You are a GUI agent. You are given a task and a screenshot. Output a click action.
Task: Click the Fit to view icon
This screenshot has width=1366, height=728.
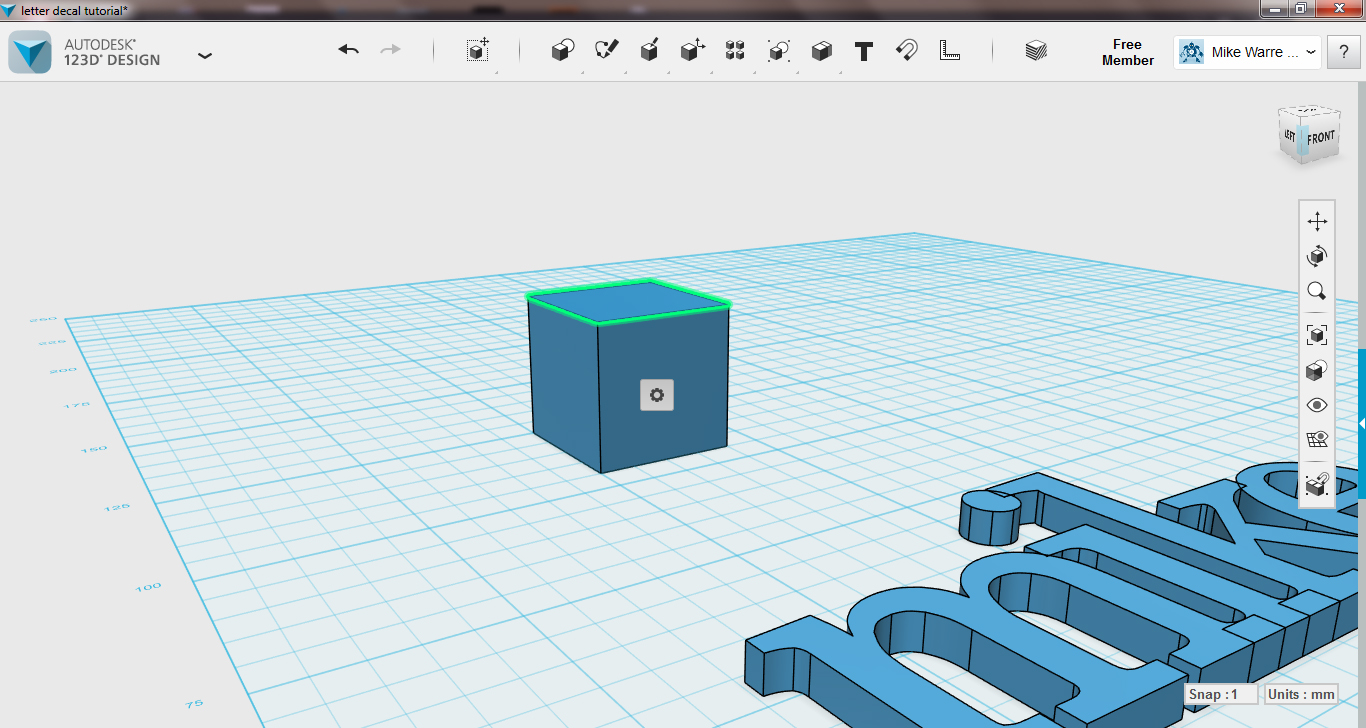(1317, 335)
